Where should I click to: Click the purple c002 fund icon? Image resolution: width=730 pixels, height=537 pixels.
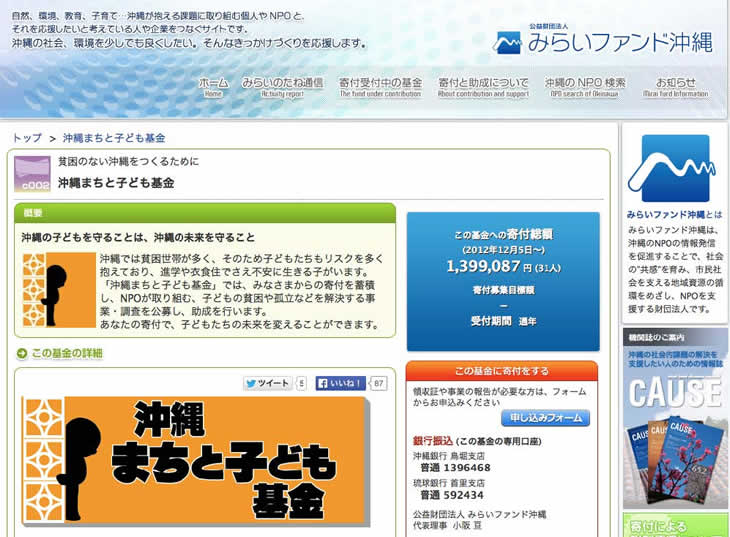coord(32,174)
